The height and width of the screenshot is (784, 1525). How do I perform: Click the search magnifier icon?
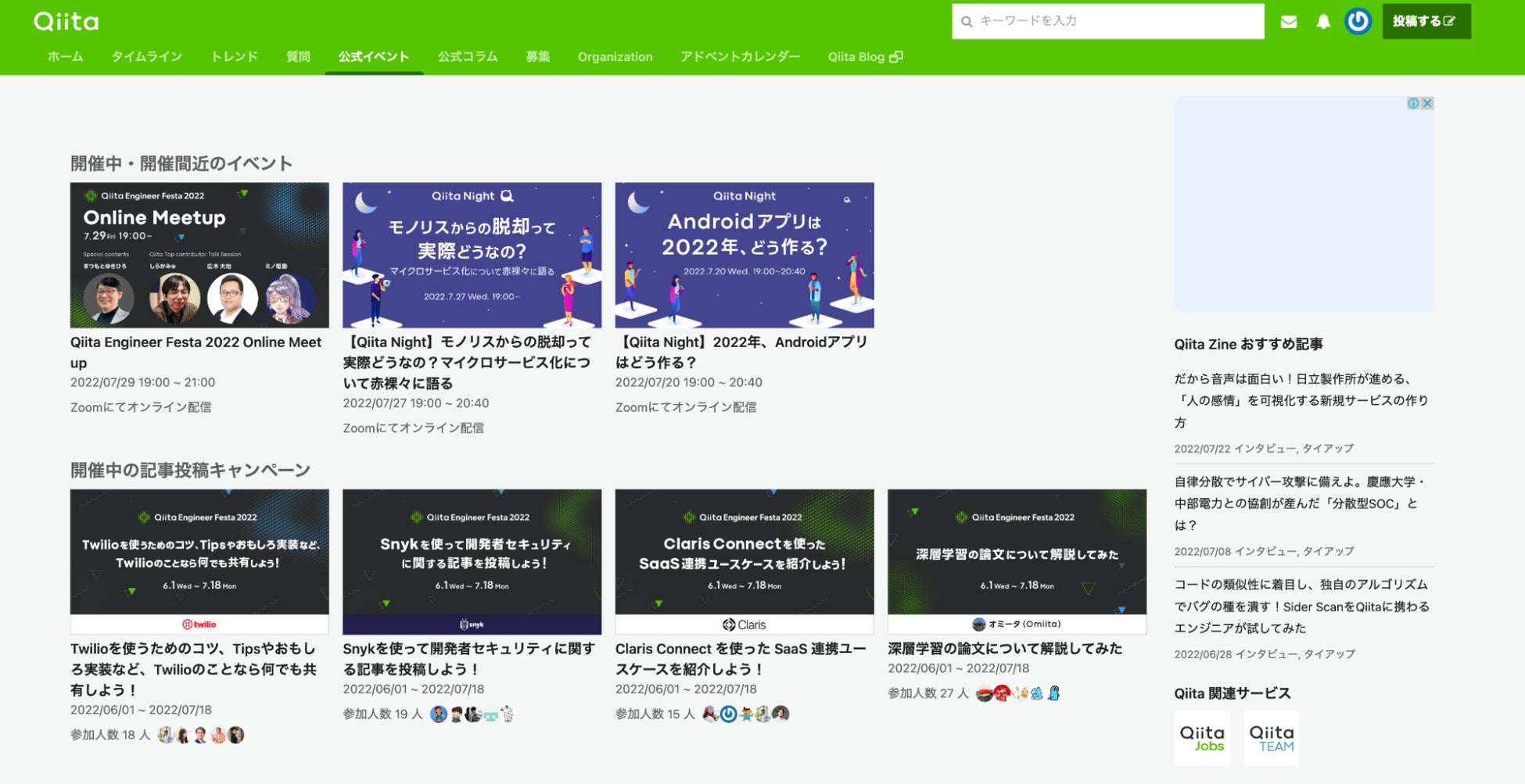coord(967,22)
